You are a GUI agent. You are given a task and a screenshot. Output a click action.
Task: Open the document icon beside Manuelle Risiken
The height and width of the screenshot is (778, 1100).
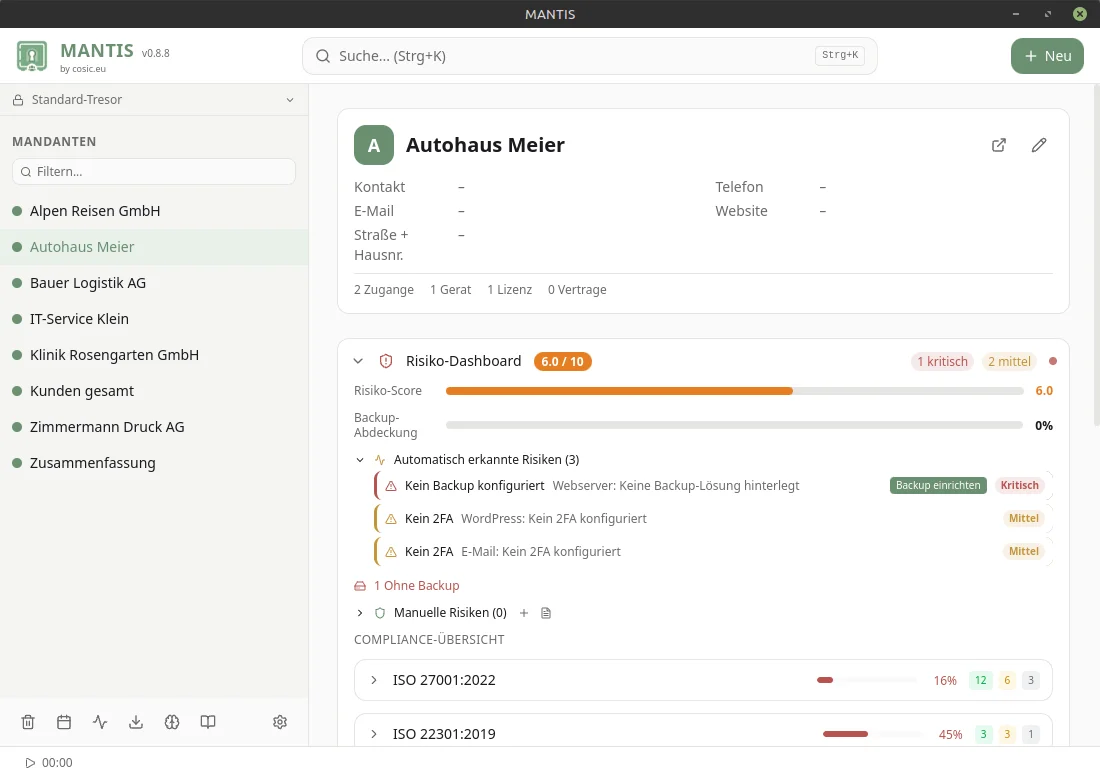pos(546,613)
